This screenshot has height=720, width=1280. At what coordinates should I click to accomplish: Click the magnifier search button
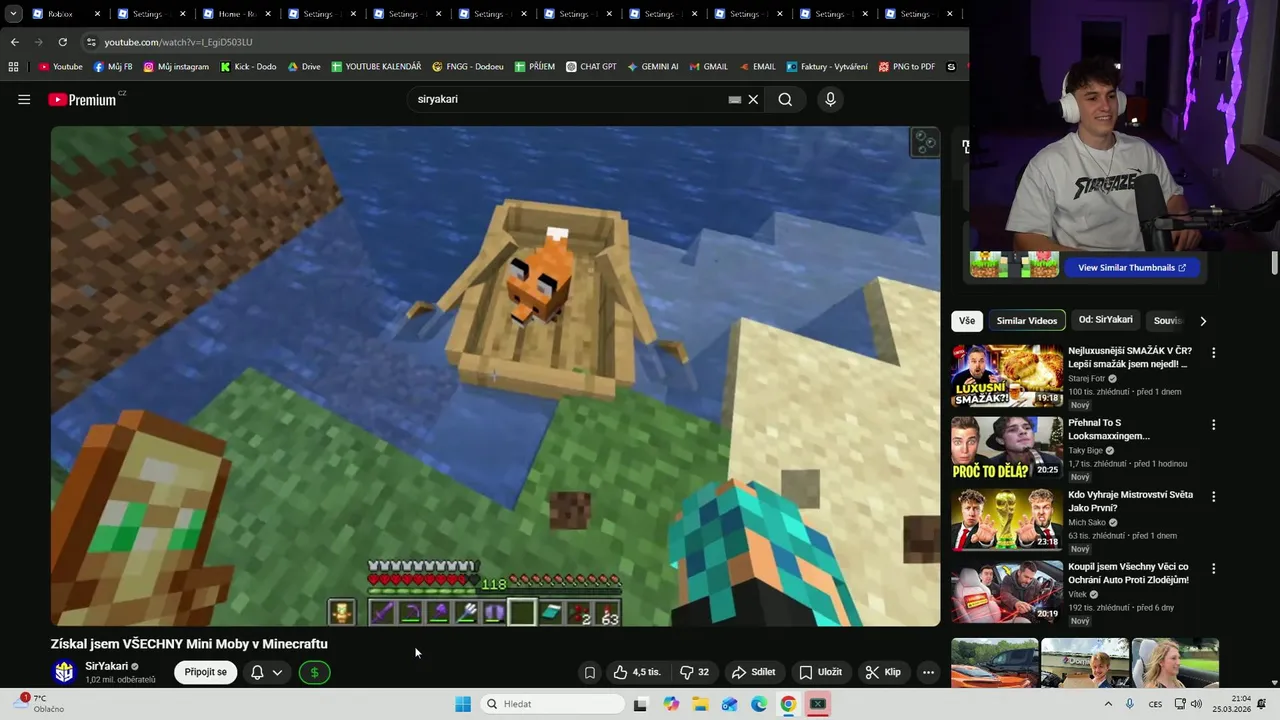[785, 99]
